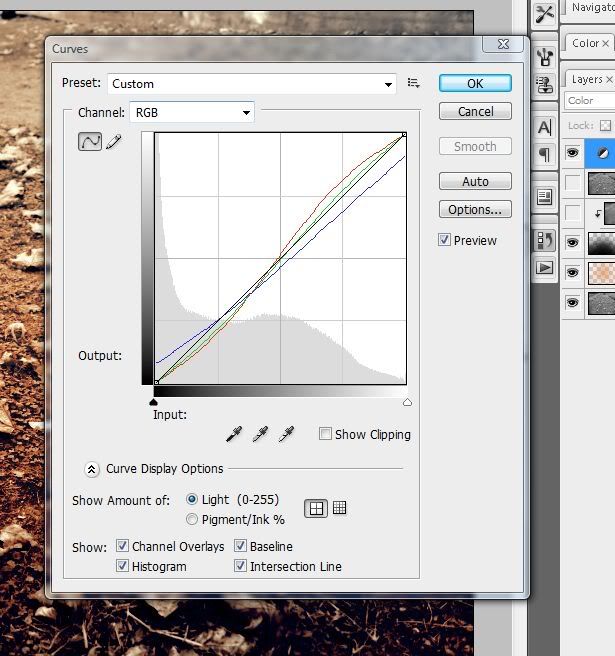Click the OK button
This screenshot has width=615, height=656.
point(475,83)
